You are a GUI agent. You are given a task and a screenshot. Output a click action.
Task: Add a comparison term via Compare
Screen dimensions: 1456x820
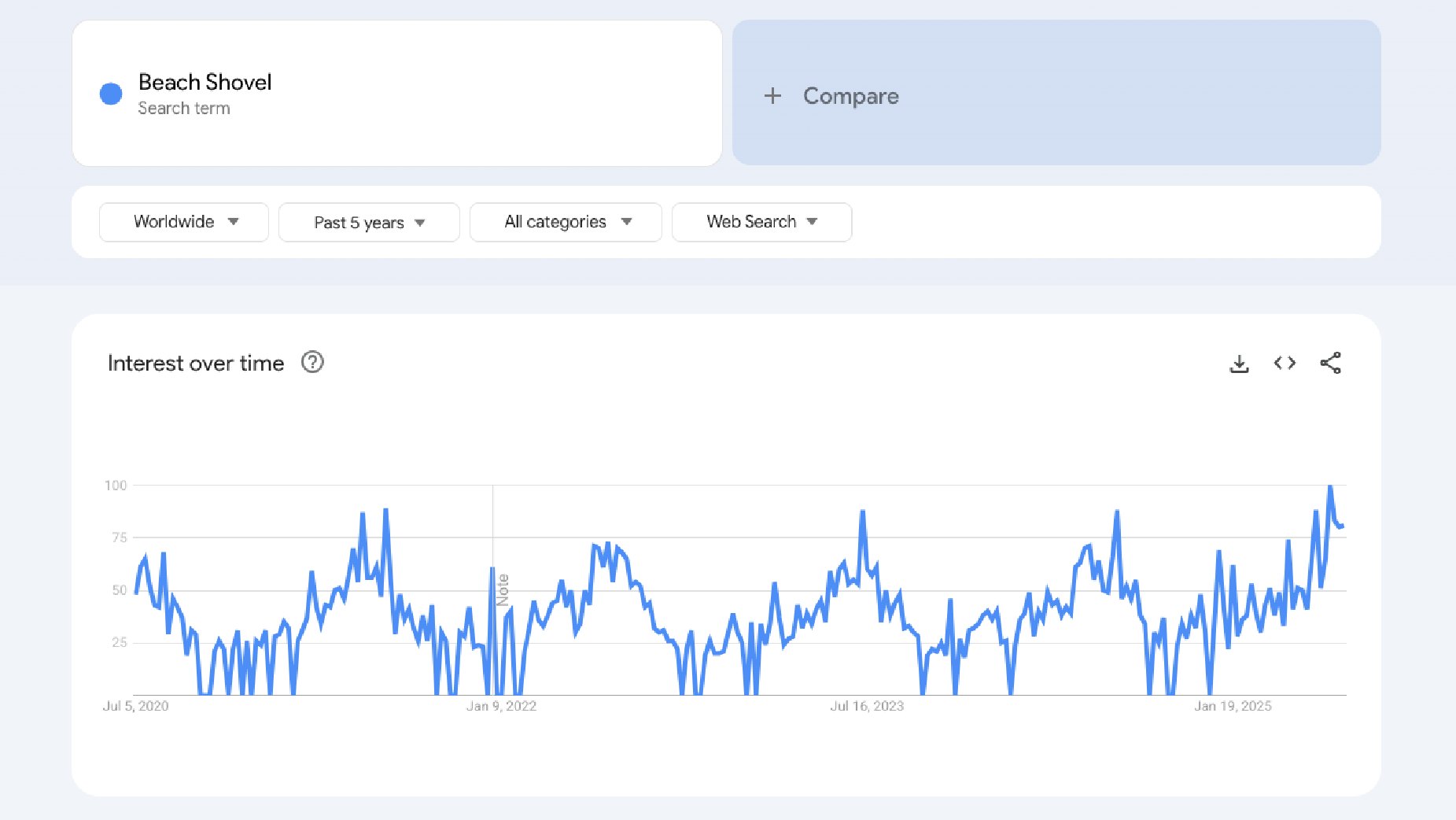pos(1056,93)
